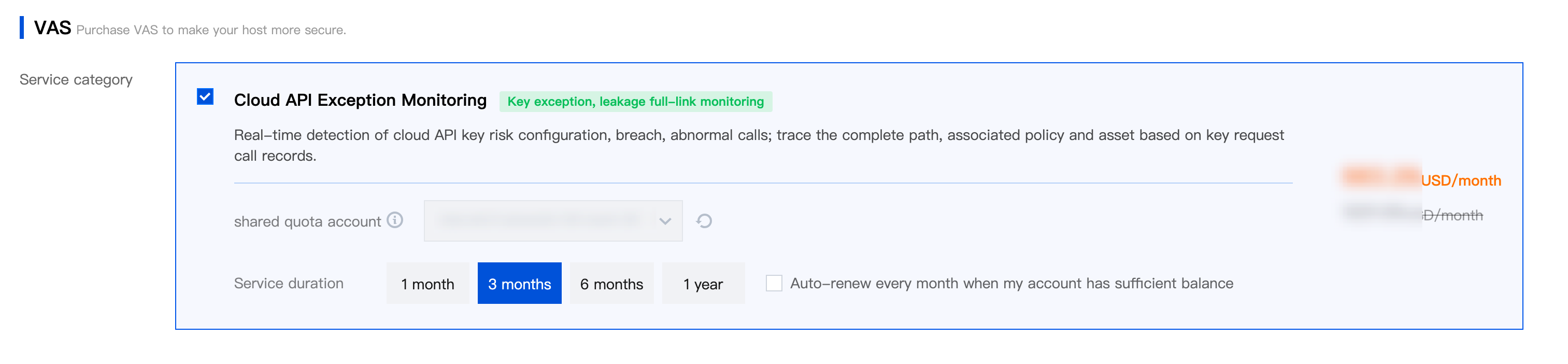This screenshot has height=364, width=1568.
Task: Click the Service duration label
Action: (x=289, y=284)
